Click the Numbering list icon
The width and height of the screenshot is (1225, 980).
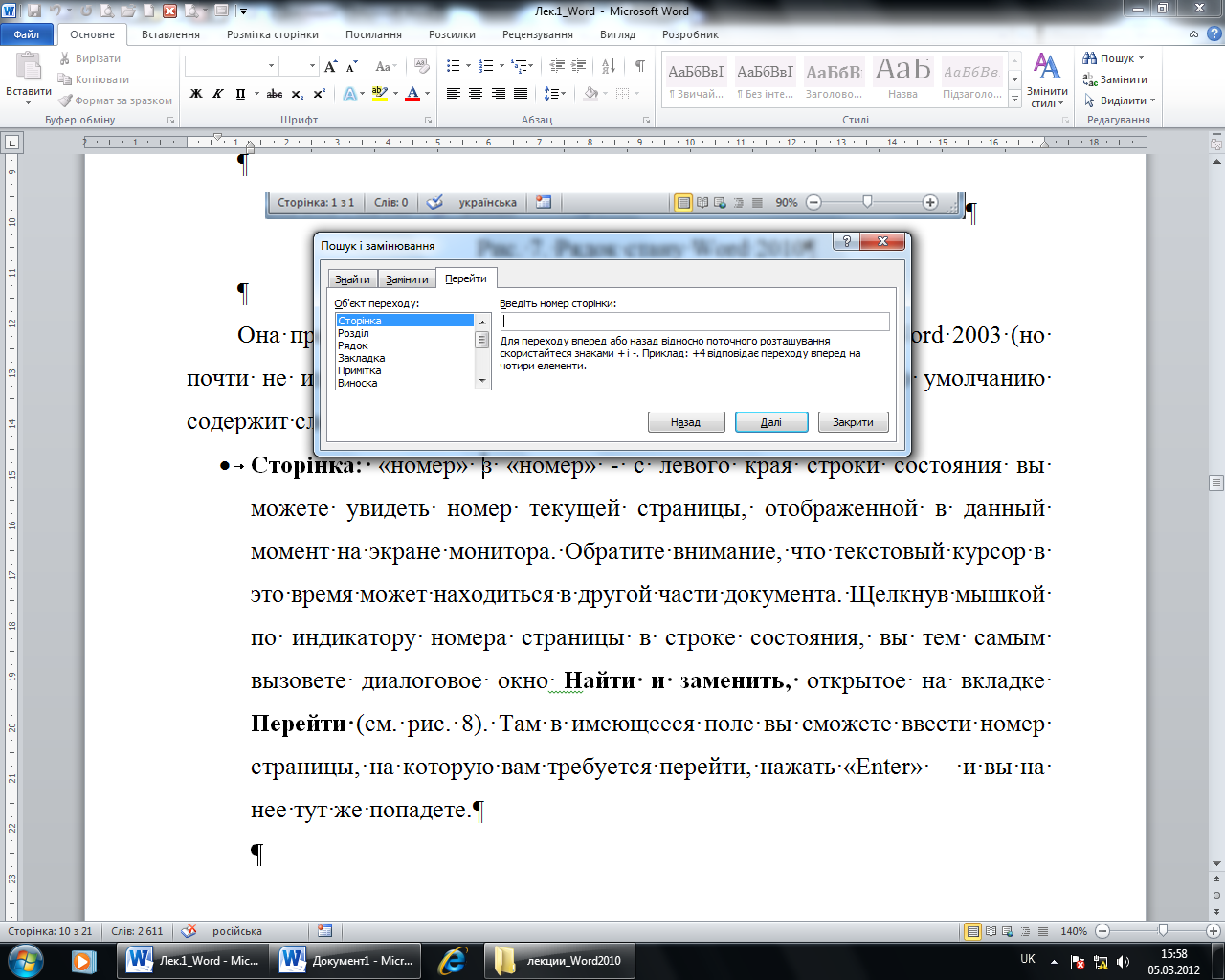(486, 66)
